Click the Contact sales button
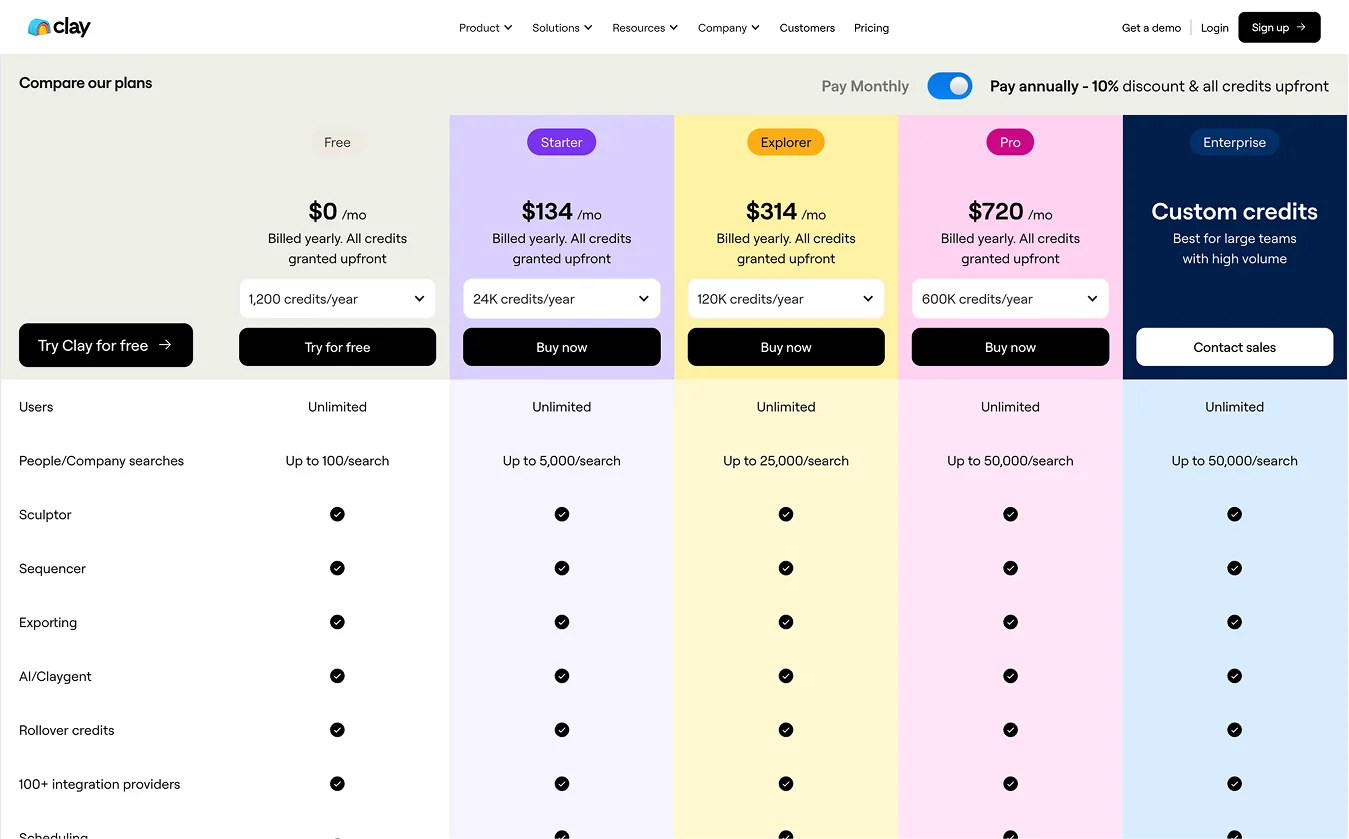Viewport: 1349px width, 839px height. point(1234,347)
